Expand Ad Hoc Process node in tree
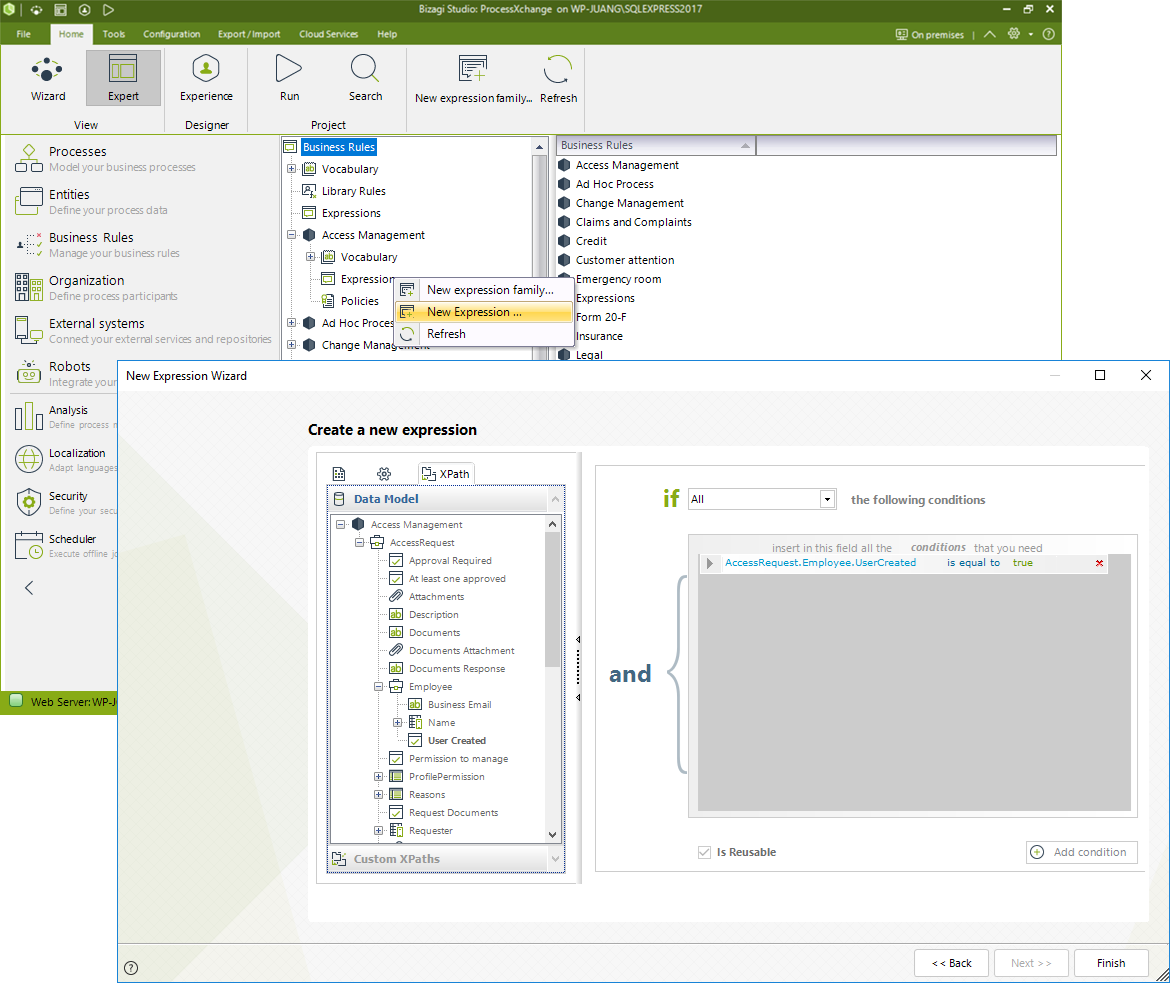 point(292,323)
